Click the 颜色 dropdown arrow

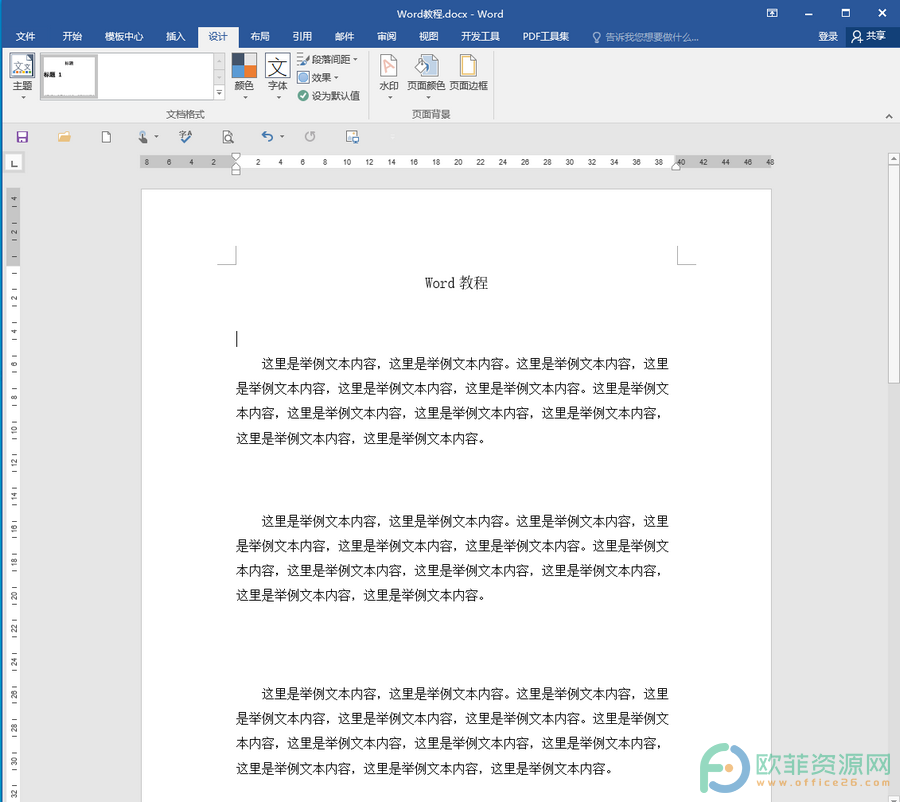click(x=245, y=98)
